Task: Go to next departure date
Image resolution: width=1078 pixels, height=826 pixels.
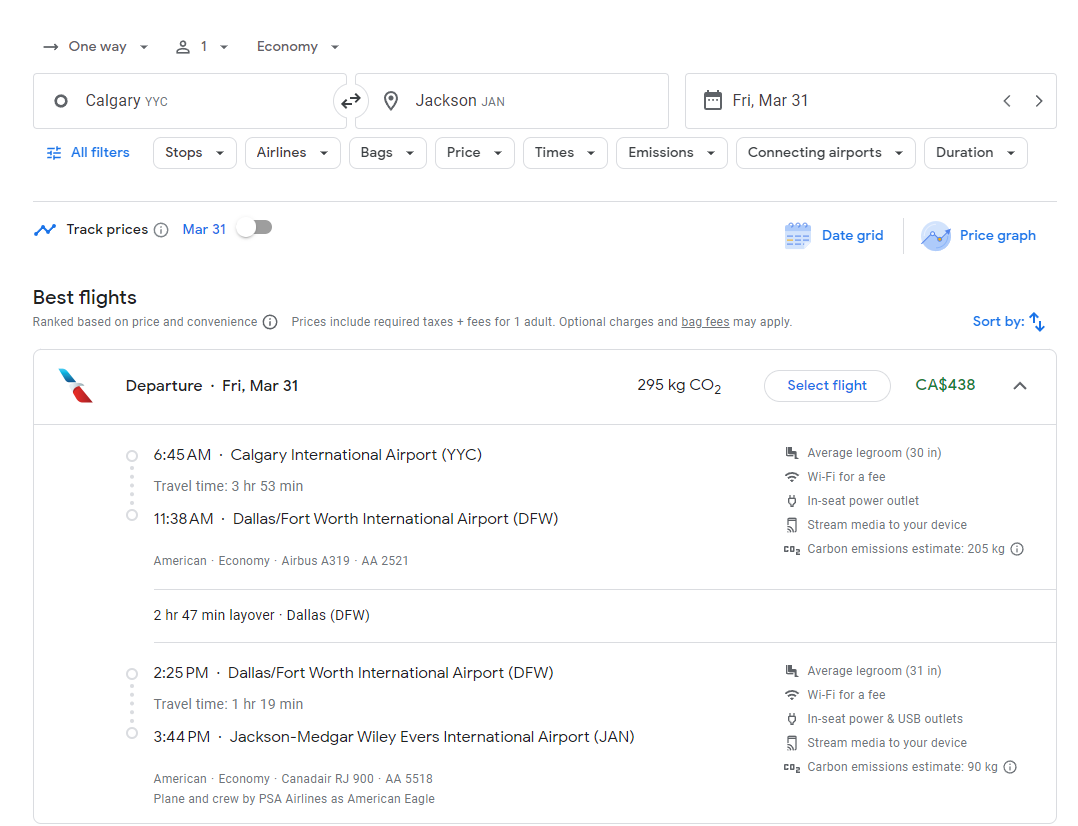Action: click(1039, 101)
